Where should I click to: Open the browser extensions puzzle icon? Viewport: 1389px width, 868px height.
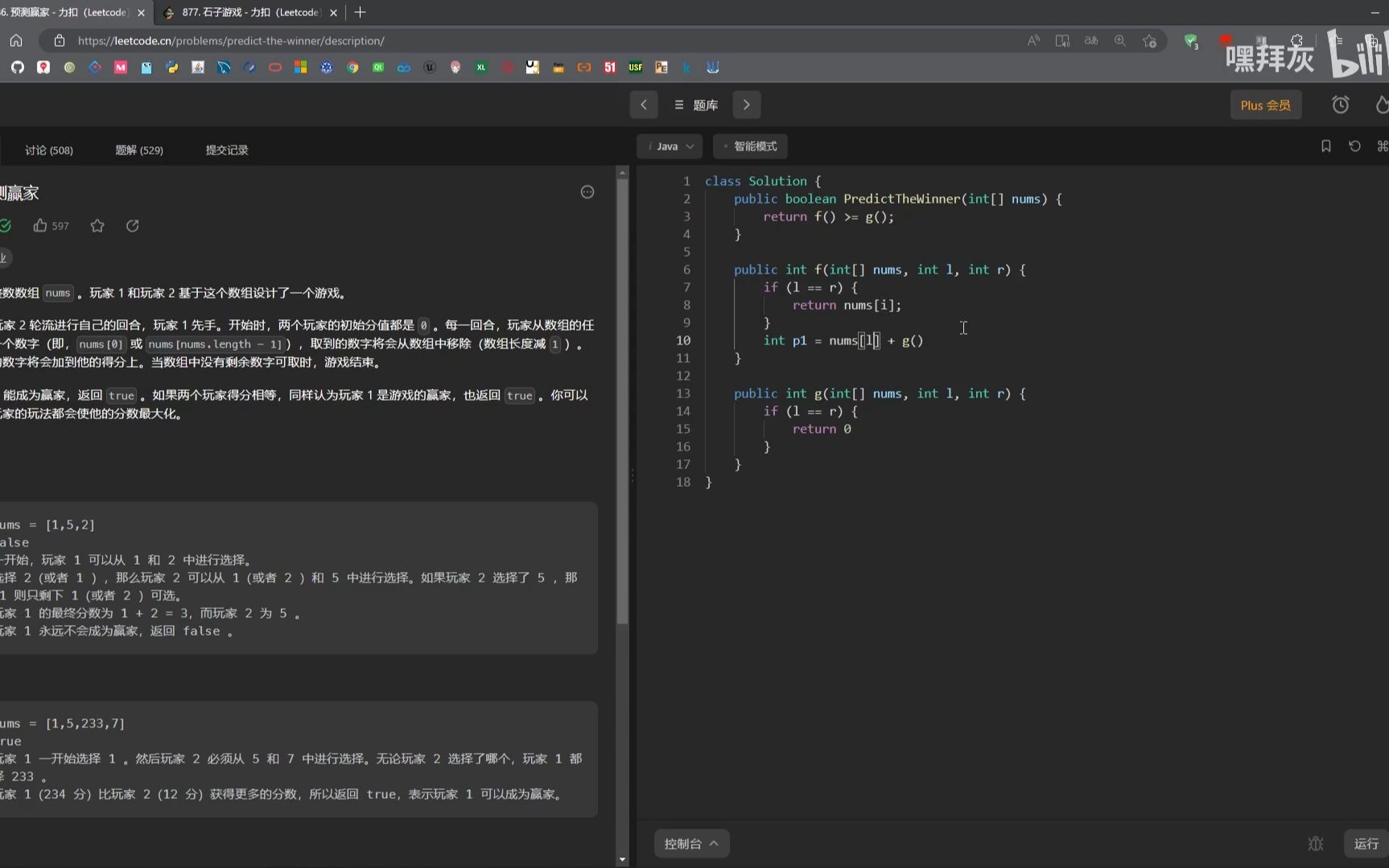click(x=1297, y=40)
